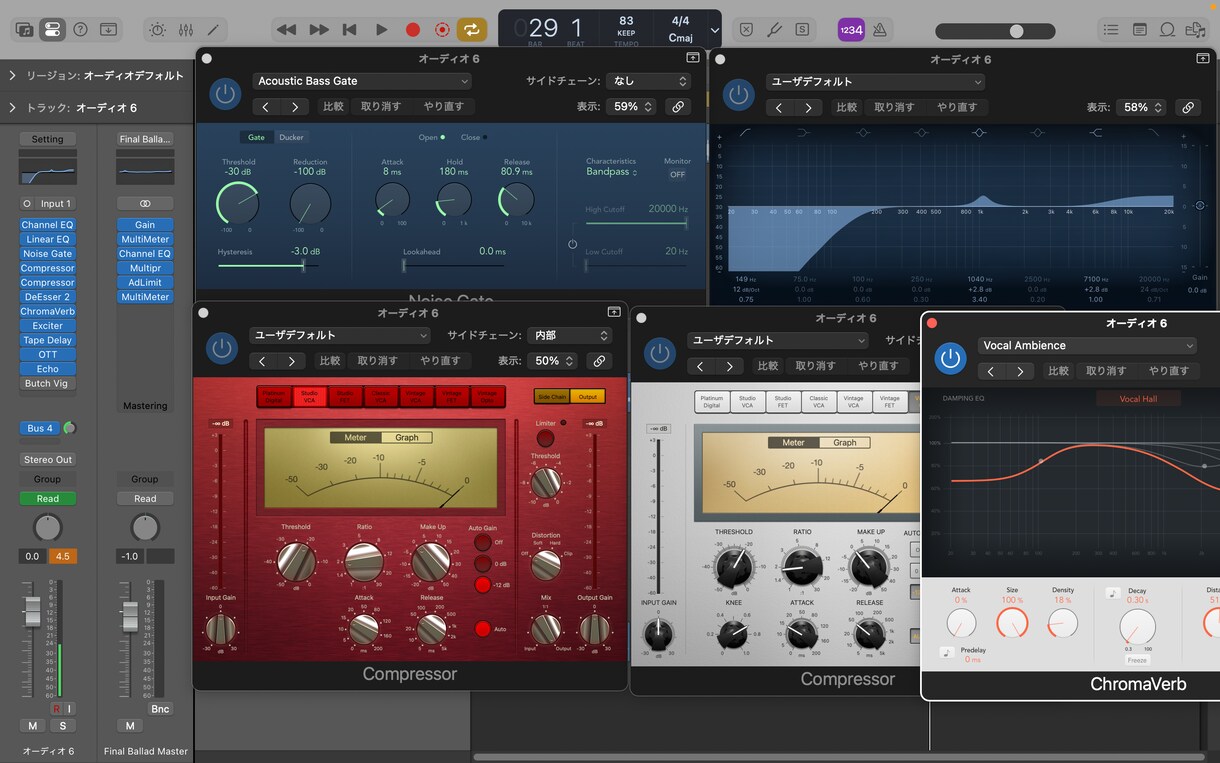Click 取り消す undo in ChromaVerb window
This screenshot has height=763, width=1220.
coord(1106,371)
